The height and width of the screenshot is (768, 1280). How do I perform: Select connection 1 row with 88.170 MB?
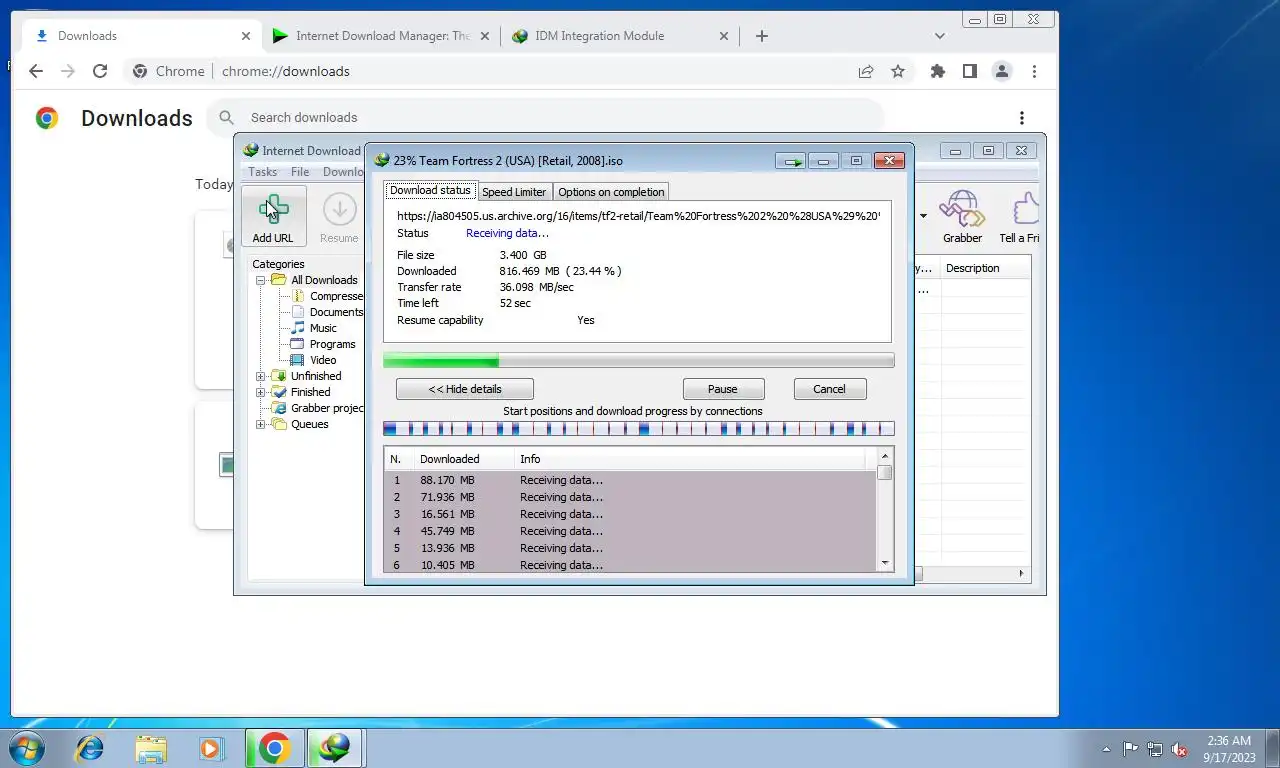tap(630, 480)
